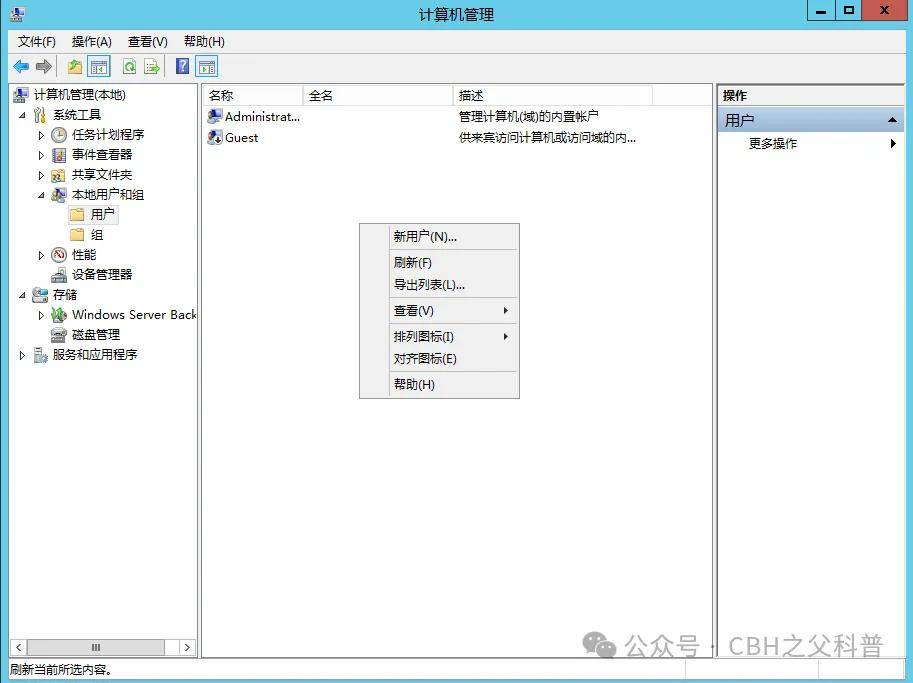Expand the 任务计划程序 tree node
913x683 pixels.
(41, 135)
